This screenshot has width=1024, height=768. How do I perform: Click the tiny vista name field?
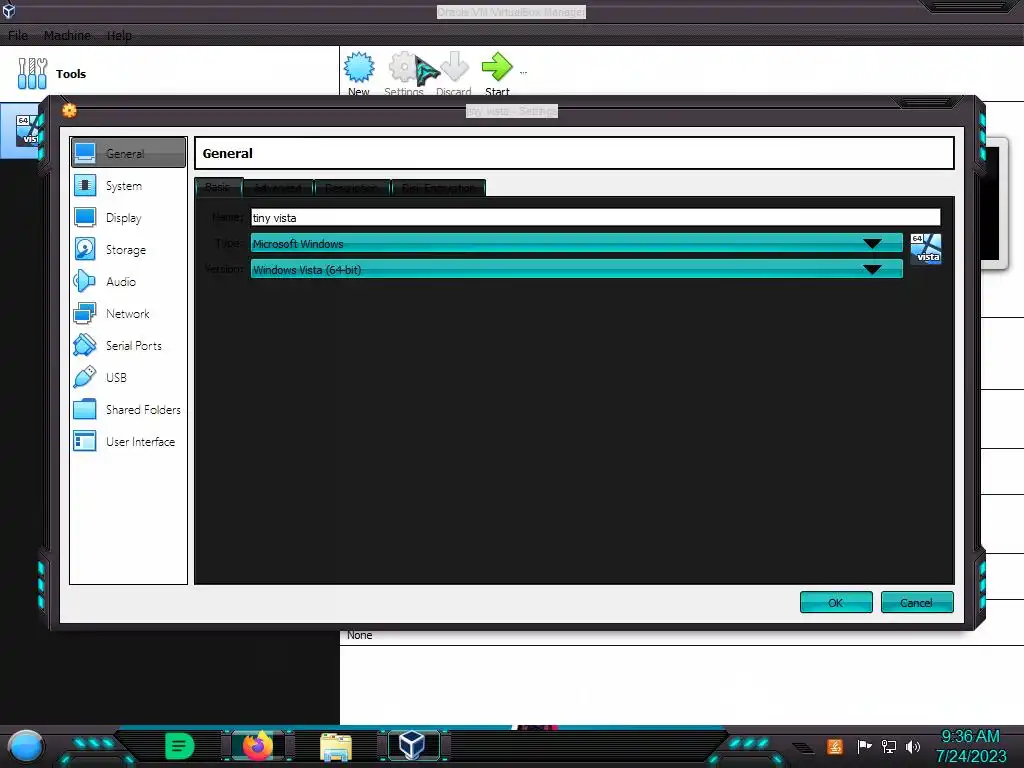(x=596, y=217)
